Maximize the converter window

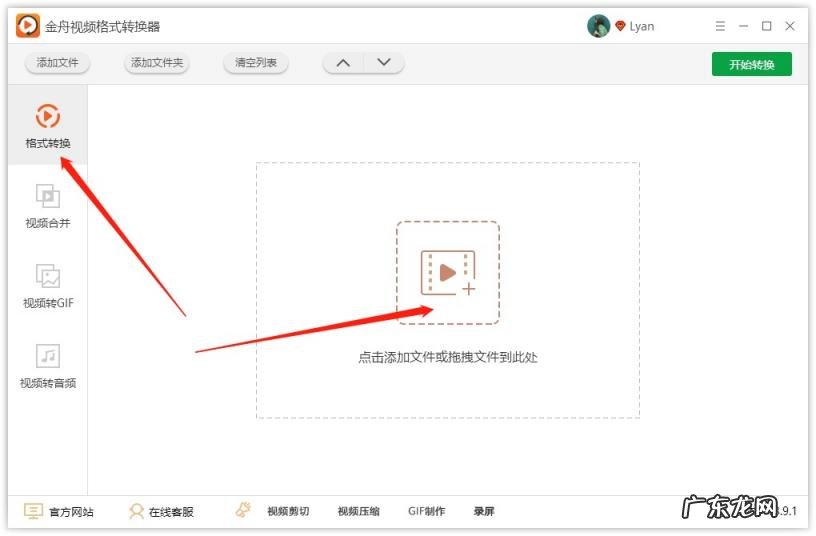tap(767, 26)
